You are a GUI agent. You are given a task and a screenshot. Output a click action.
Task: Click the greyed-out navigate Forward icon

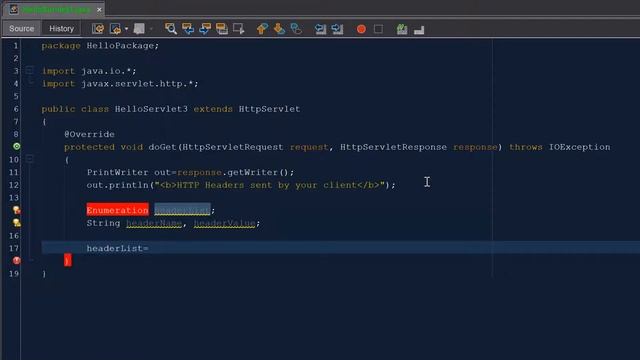(139, 29)
